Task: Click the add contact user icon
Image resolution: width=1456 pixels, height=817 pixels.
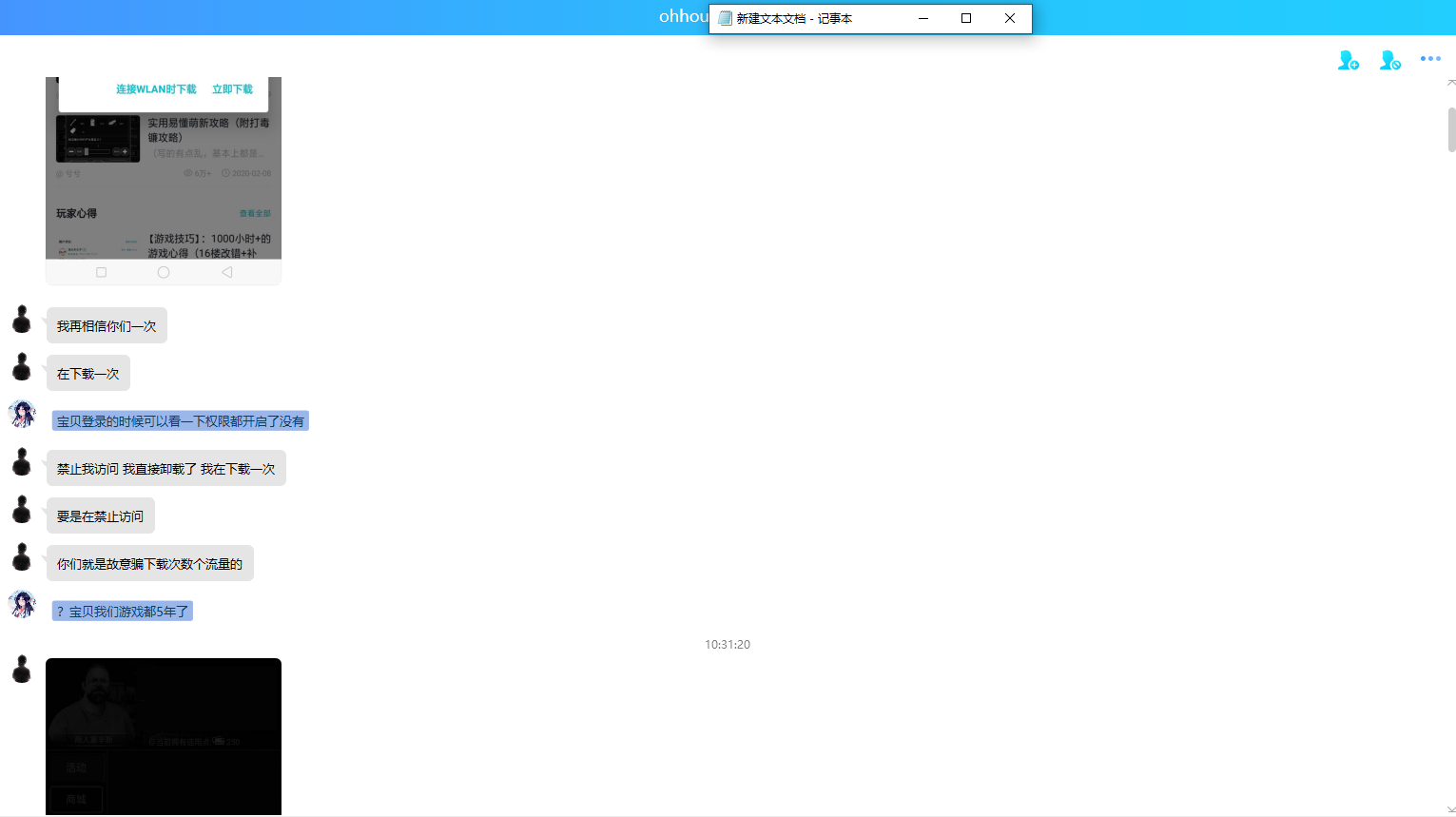Action: tap(1348, 60)
